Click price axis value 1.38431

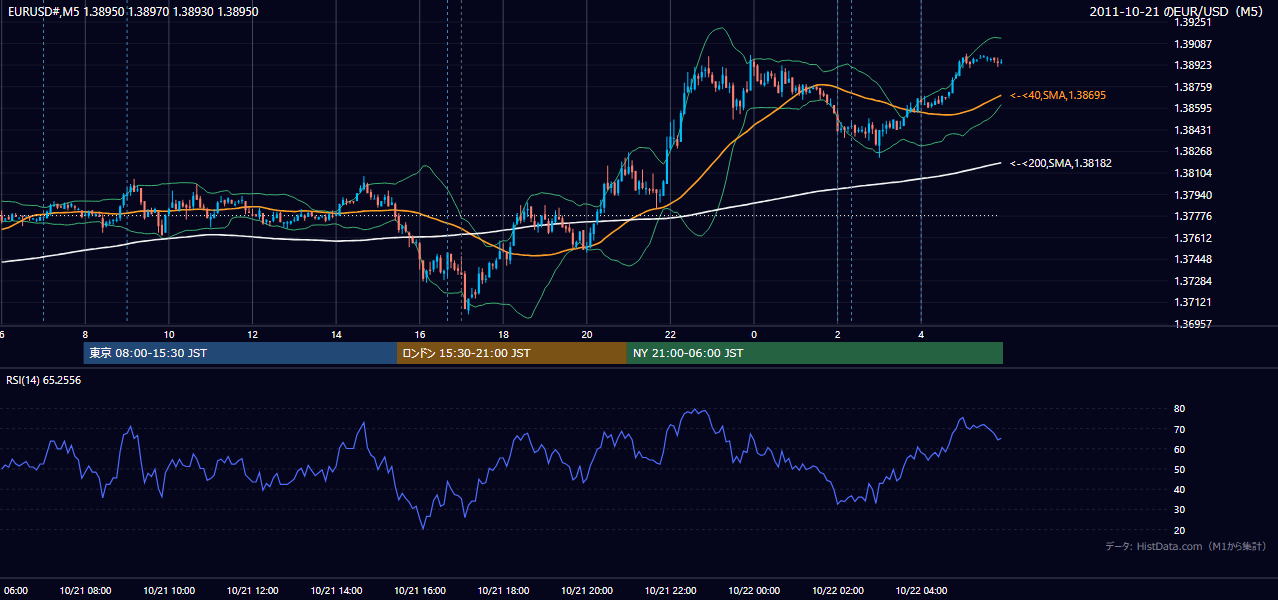(1192, 130)
